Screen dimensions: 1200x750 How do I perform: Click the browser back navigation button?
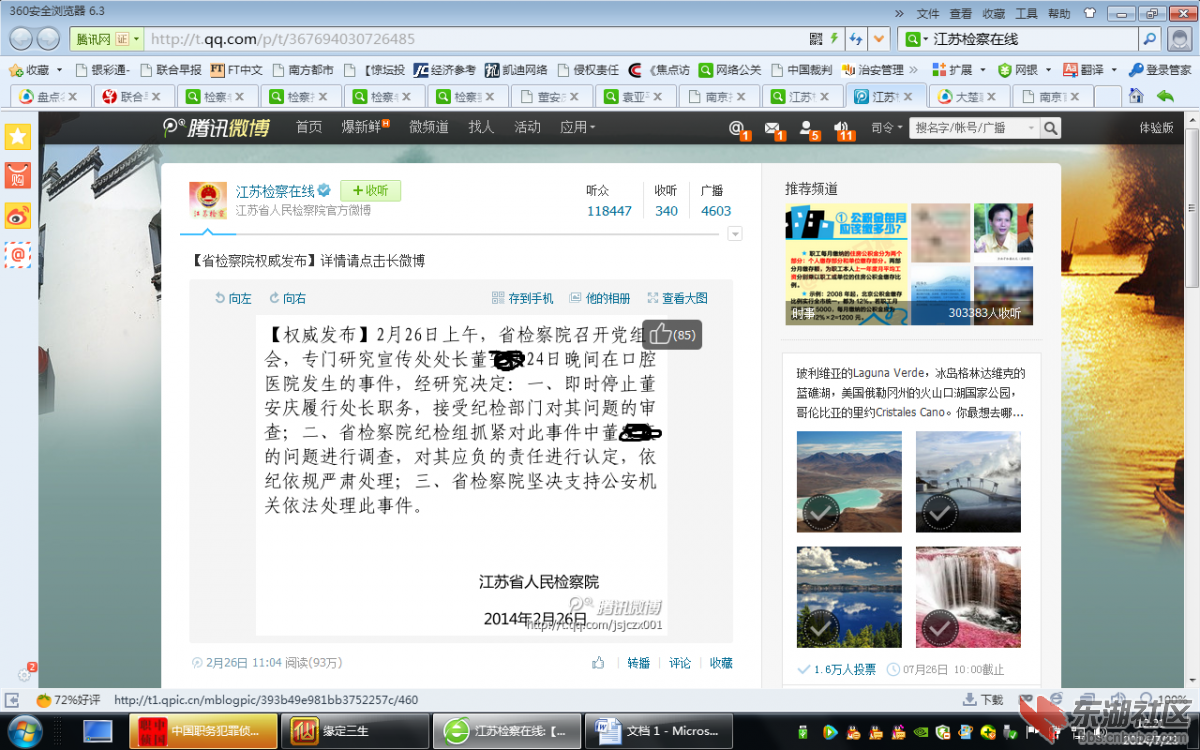coord(21,39)
